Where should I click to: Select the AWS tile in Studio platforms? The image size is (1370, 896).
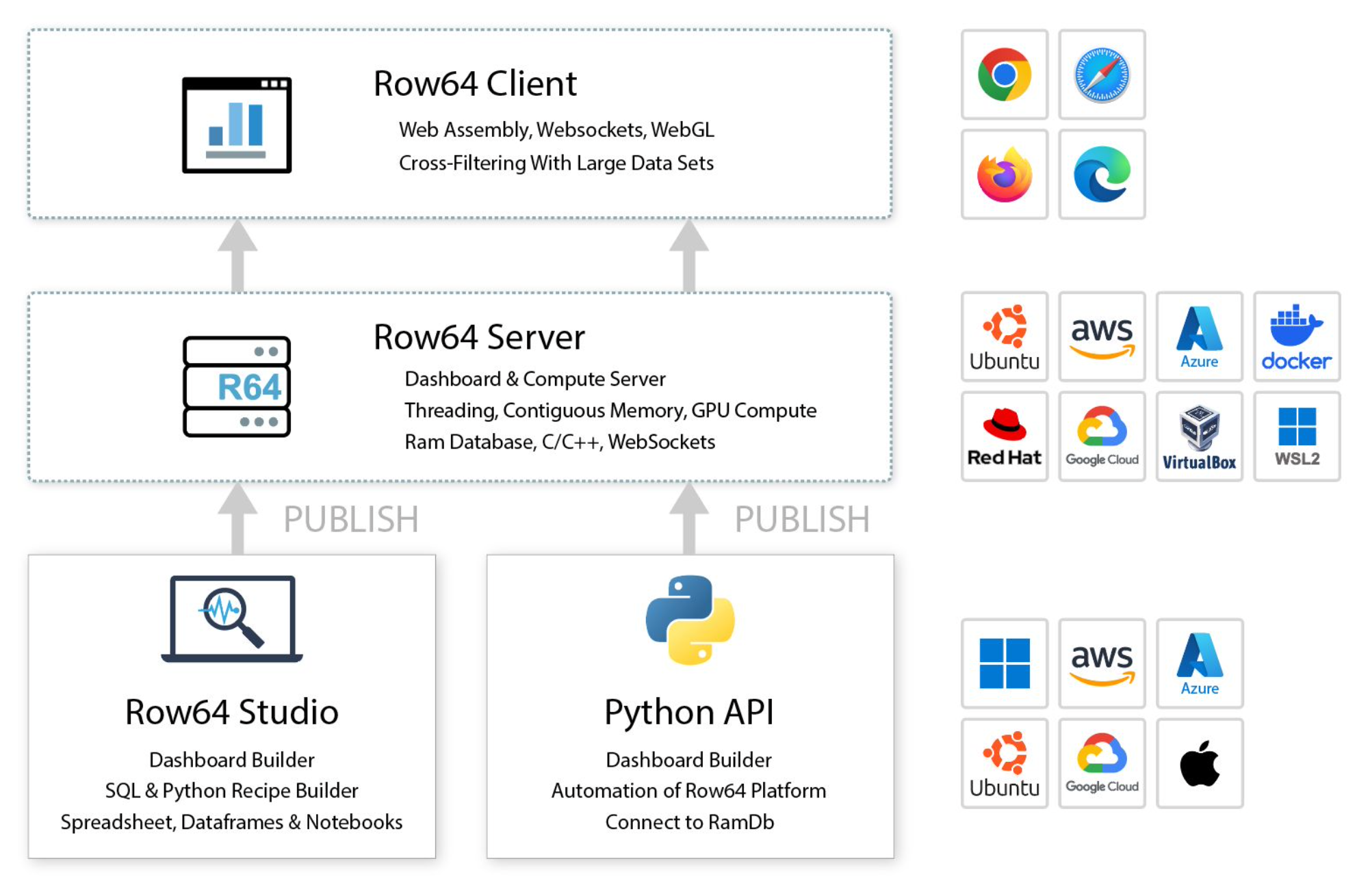[x=1102, y=663]
